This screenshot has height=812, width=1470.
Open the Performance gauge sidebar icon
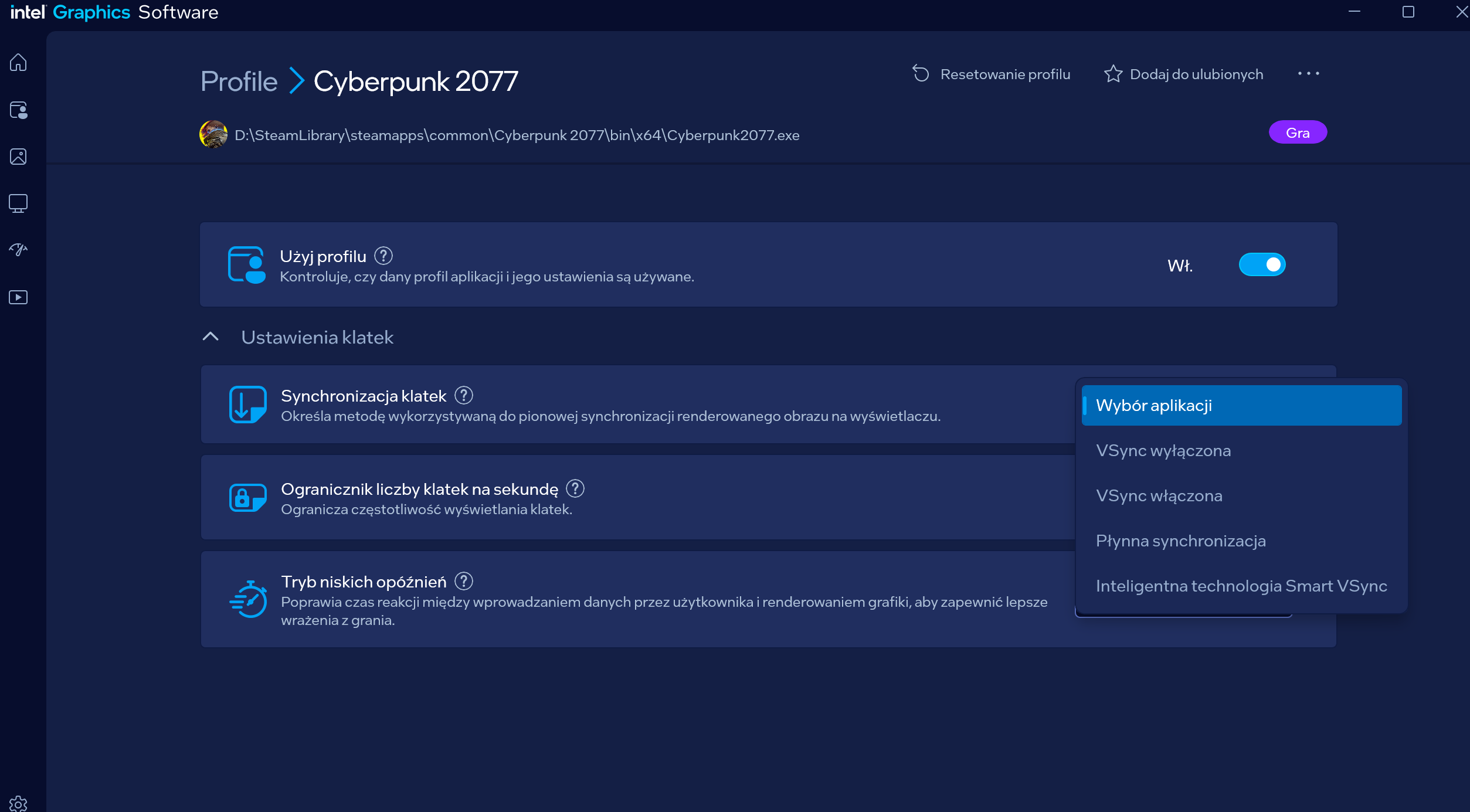(18, 250)
